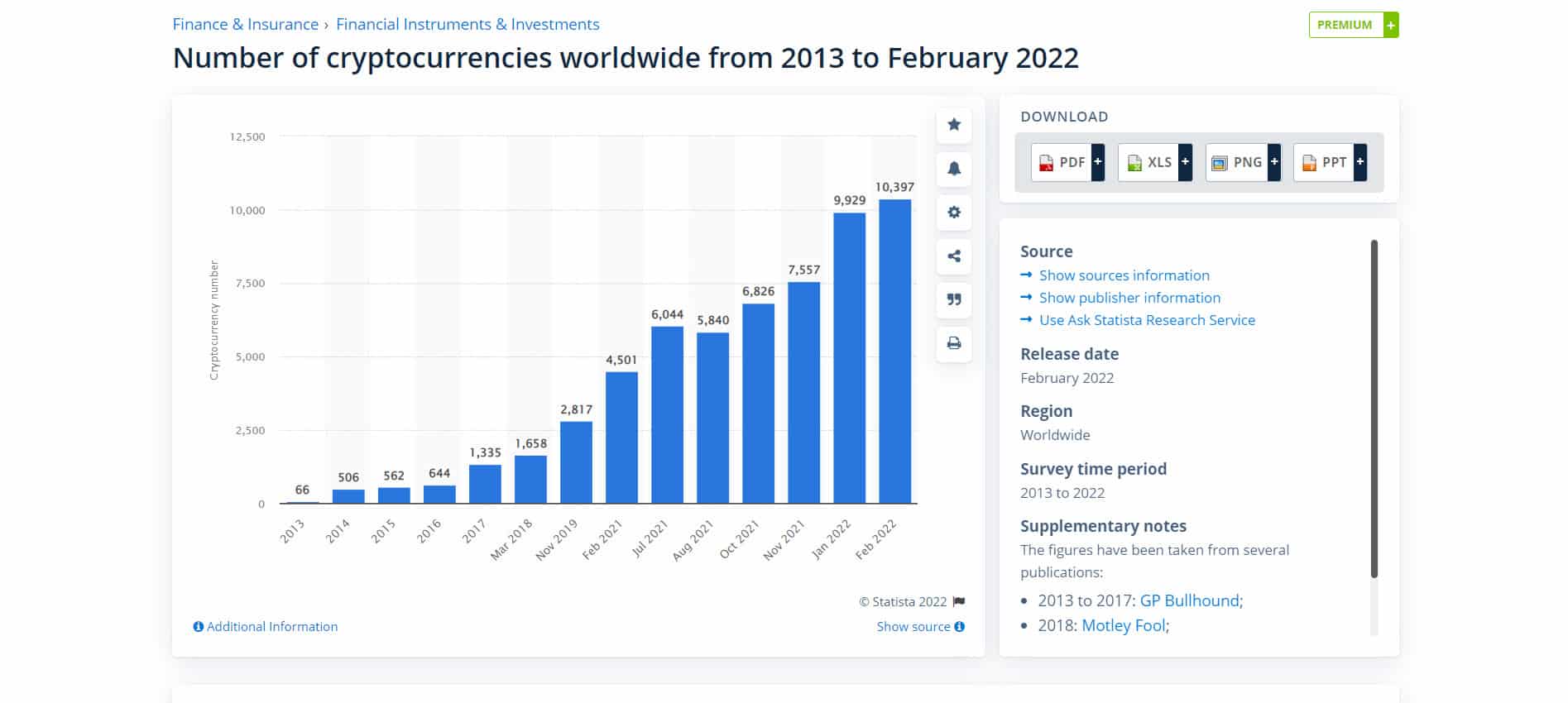Expand Show publisher information
The image size is (1568, 703).
click(x=1129, y=298)
